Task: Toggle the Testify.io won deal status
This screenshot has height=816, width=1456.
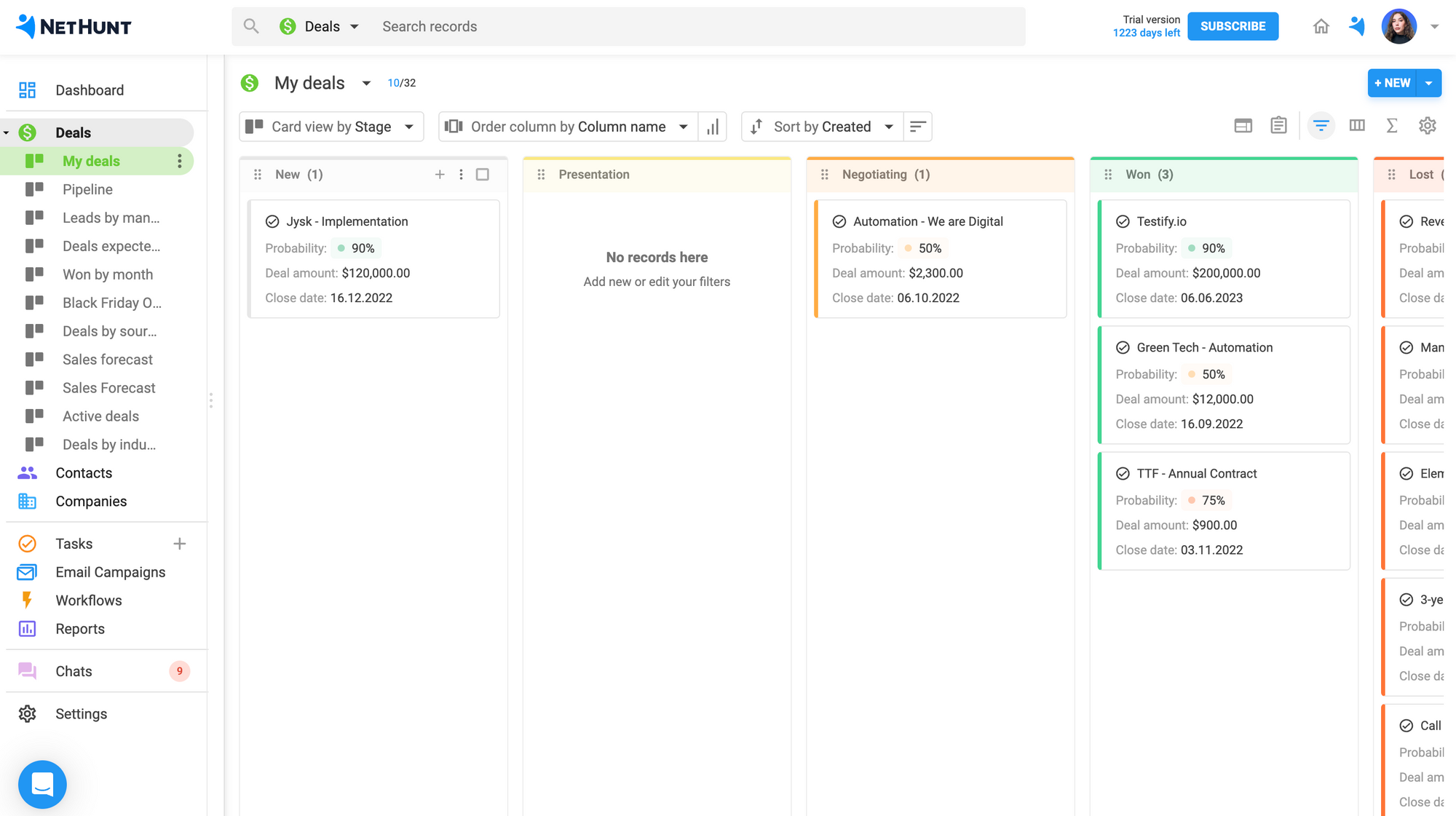Action: 1123,221
